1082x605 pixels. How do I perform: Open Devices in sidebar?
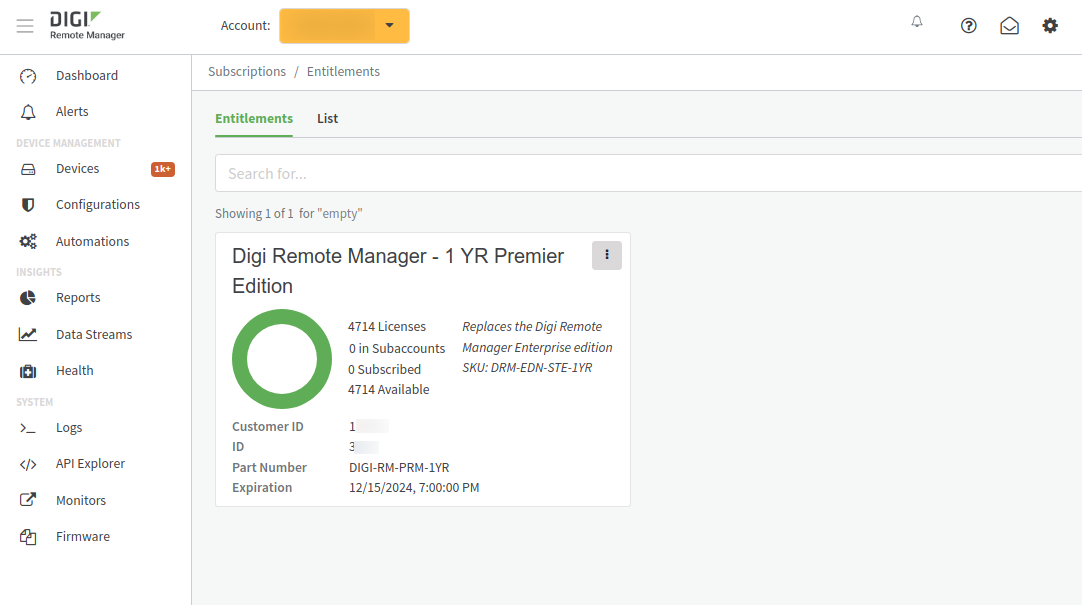click(77, 168)
